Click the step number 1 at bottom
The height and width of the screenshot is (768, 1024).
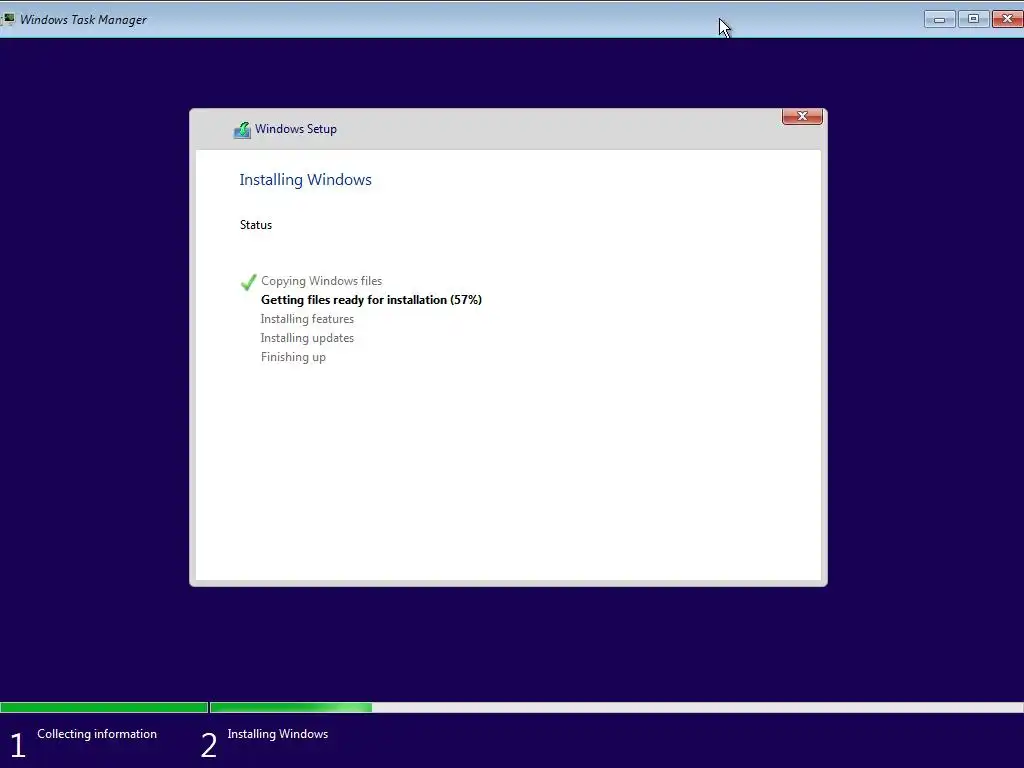click(x=18, y=746)
